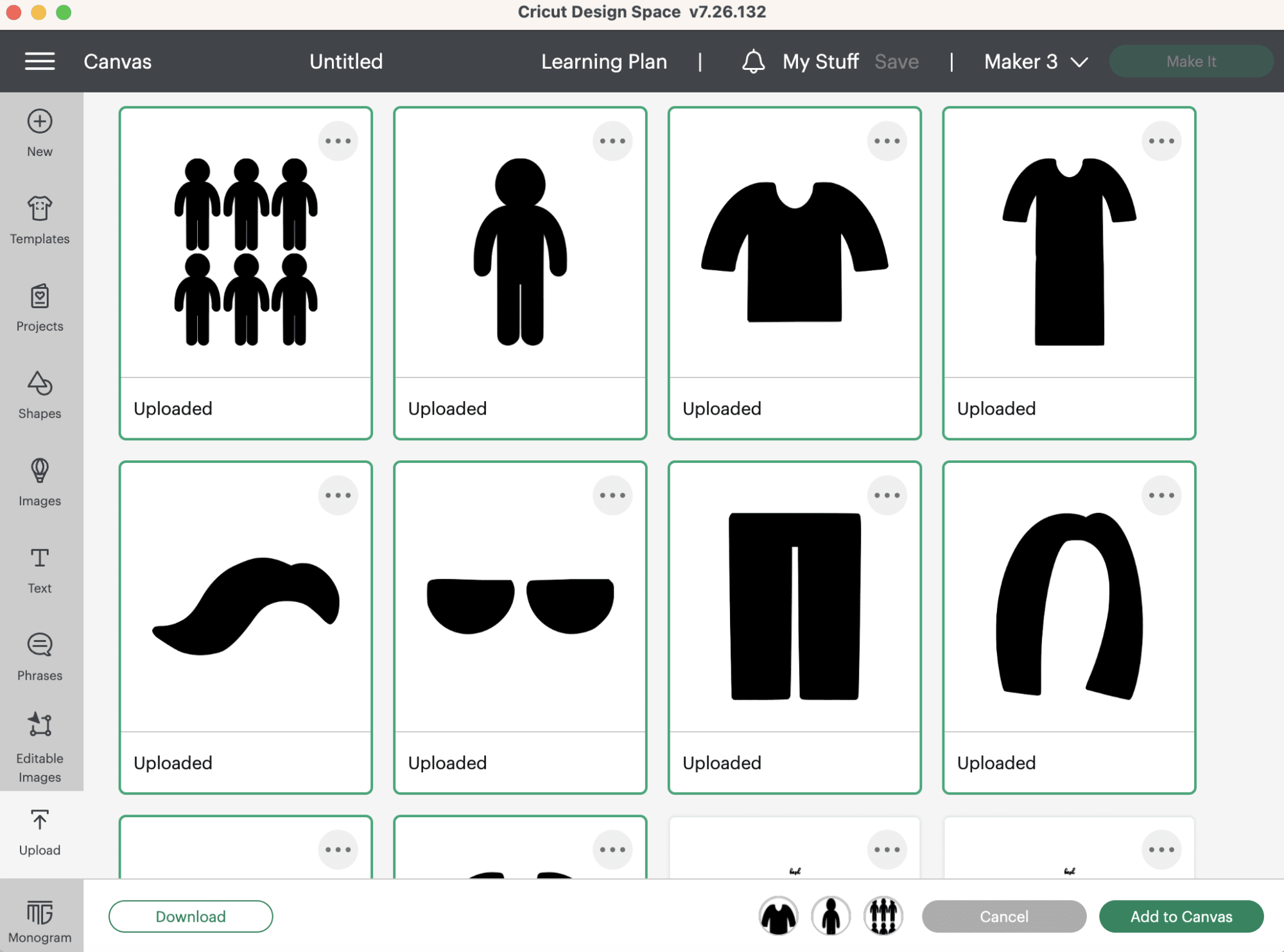
Task: Expand options for the horseshoe uploaded image
Action: [x=1160, y=494]
